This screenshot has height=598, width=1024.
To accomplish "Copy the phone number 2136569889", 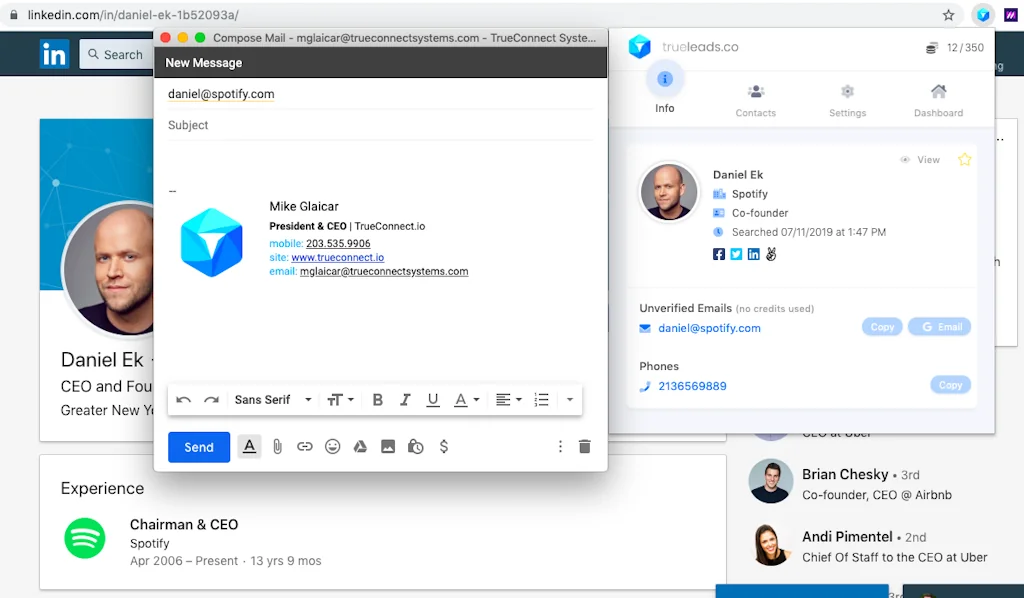I will 950,384.
